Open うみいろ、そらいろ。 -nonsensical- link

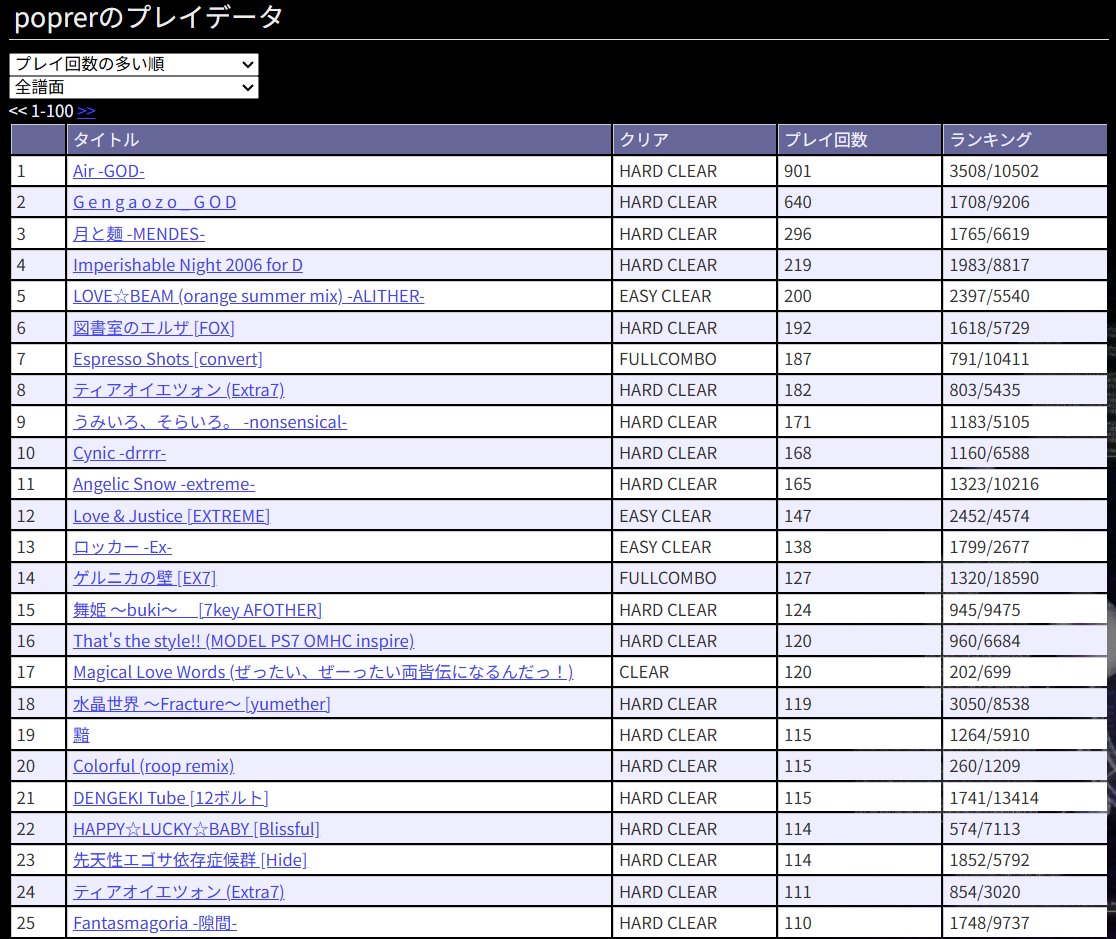coord(210,421)
